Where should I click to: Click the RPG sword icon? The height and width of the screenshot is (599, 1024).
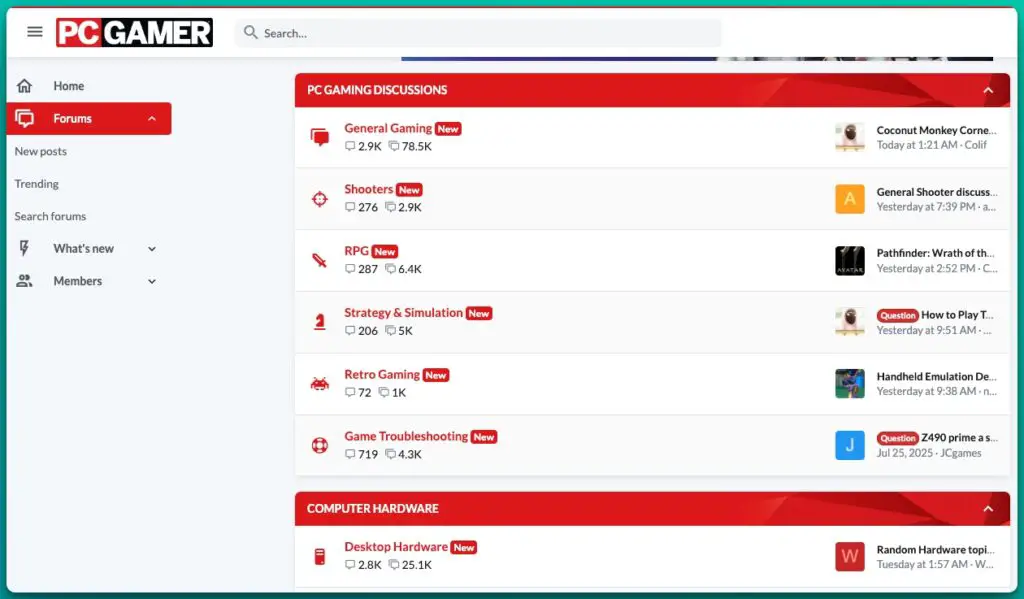(x=320, y=261)
